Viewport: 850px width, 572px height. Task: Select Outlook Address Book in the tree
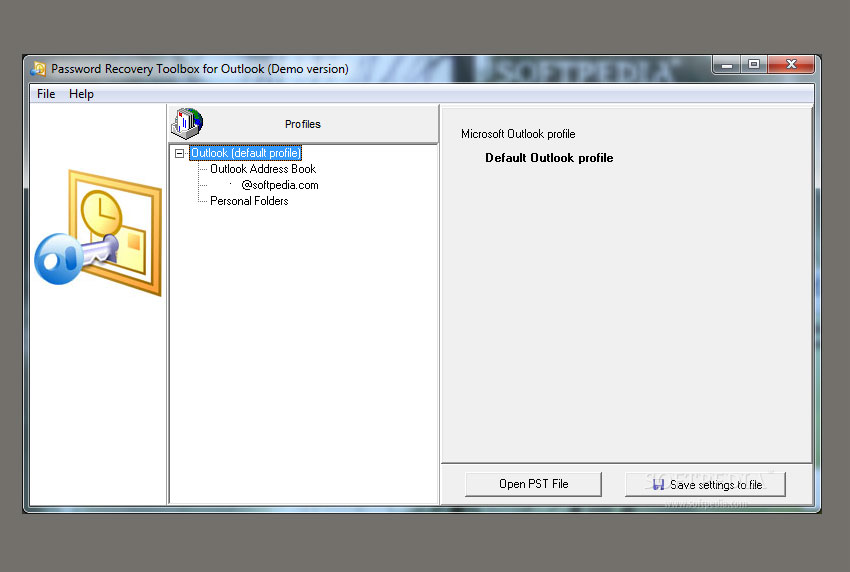tap(263, 169)
